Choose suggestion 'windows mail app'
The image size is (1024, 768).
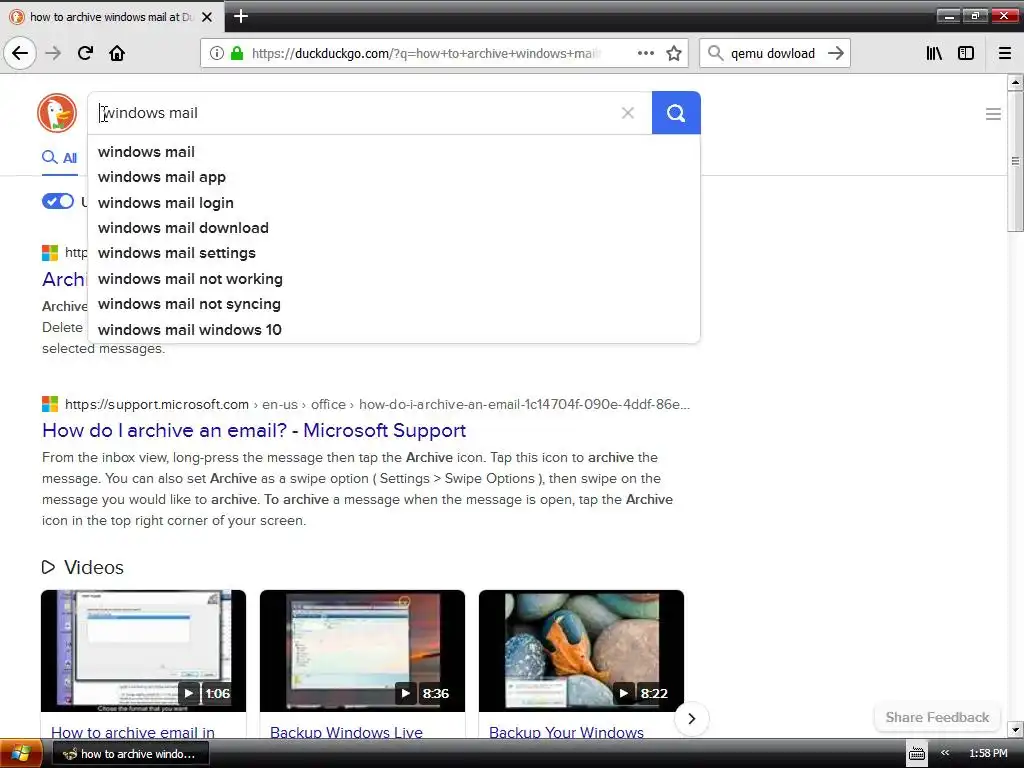pyautogui.click(x=394, y=177)
